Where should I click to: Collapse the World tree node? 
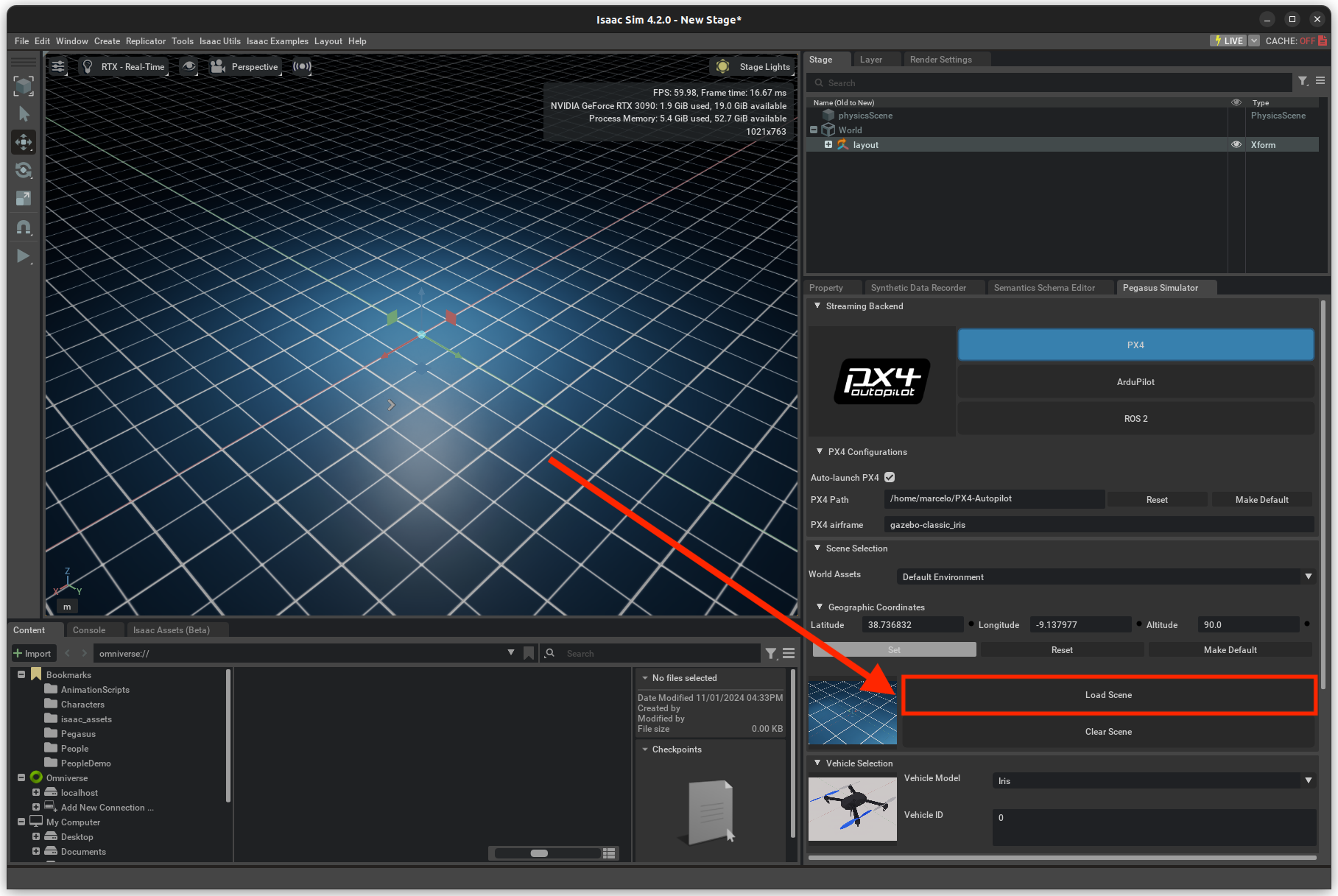(x=814, y=130)
